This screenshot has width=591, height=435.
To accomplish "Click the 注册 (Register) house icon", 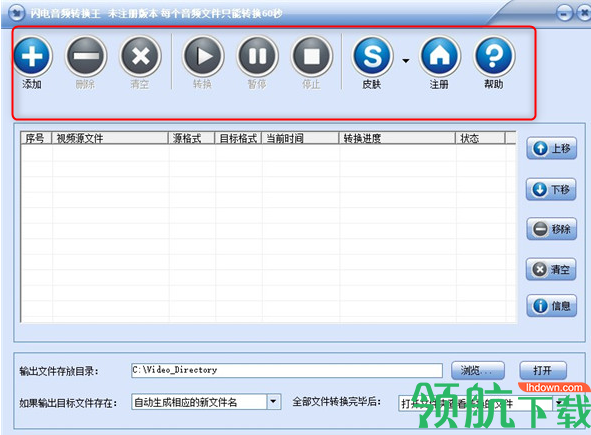I will tap(439, 56).
